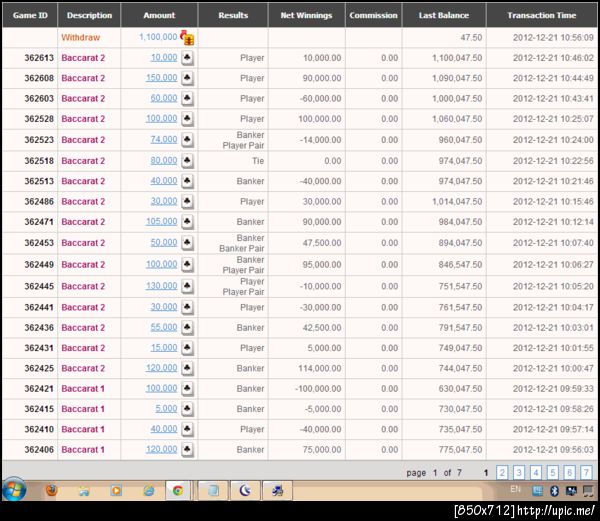
Task: Click the EN language indicator in tray
Action: click(x=515, y=489)
